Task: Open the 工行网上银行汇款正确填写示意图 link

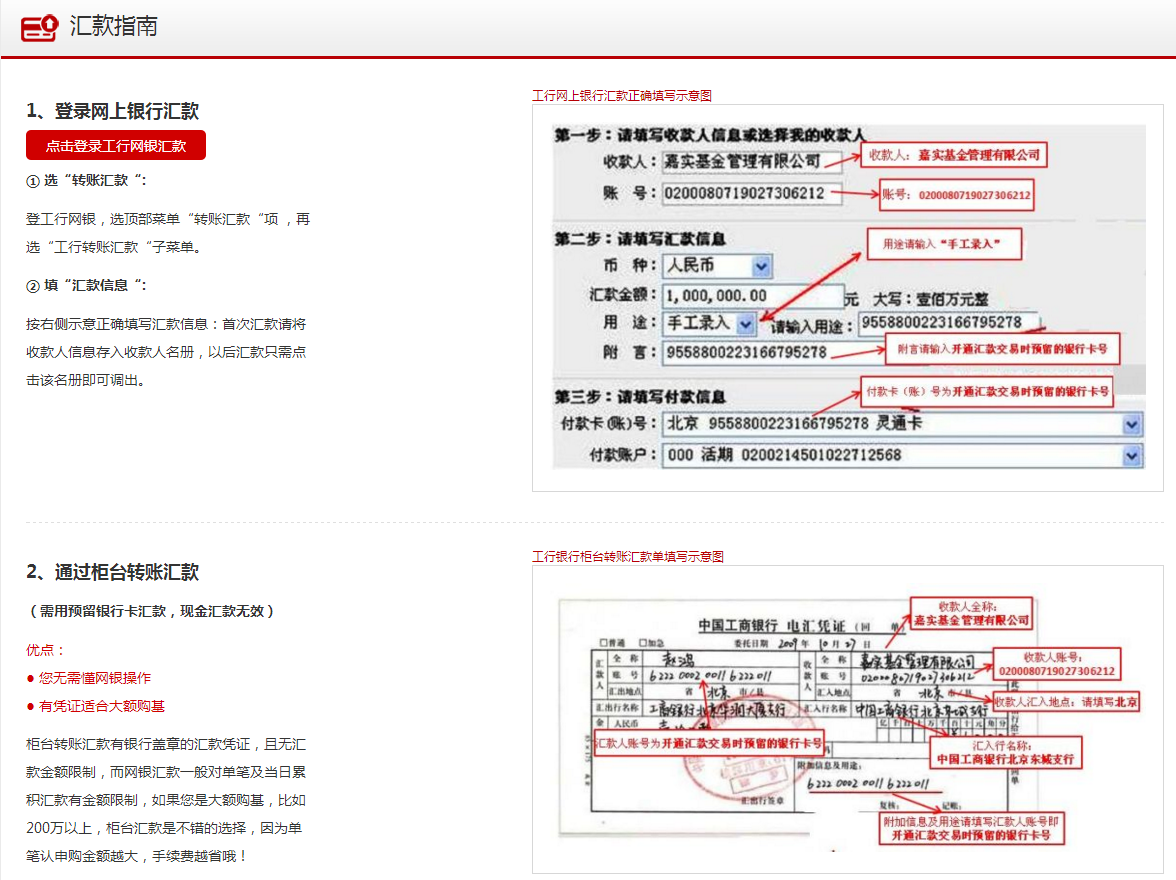Action: click(x=622, y=95)
